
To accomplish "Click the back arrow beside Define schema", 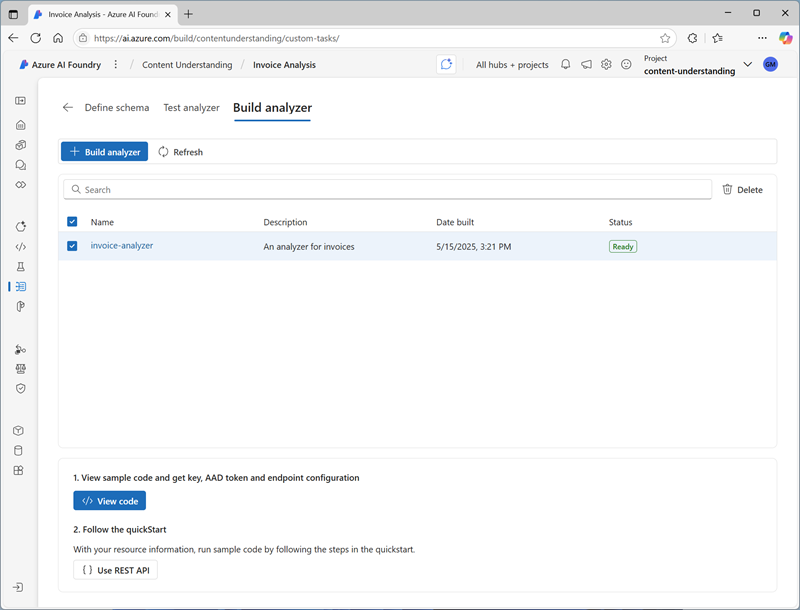I will pyautogui.click(x=68, y=107).
